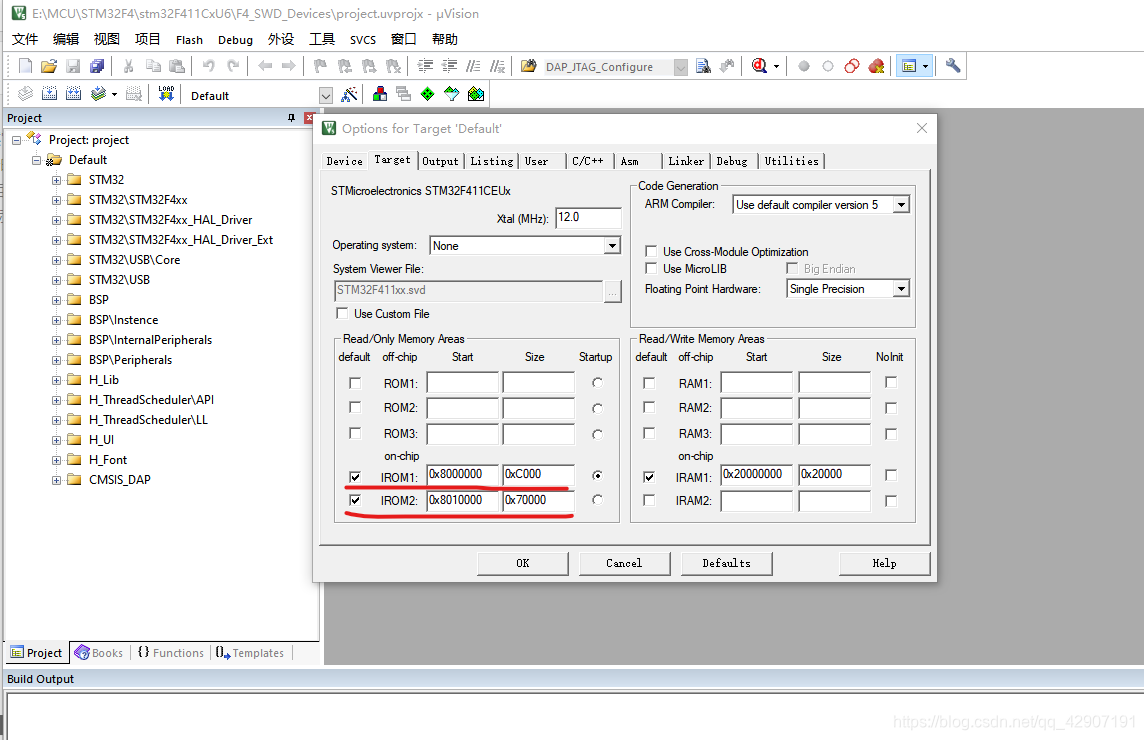Switch to the Utilities tab
Screen dimensions: 1144x740
point(792,161)
